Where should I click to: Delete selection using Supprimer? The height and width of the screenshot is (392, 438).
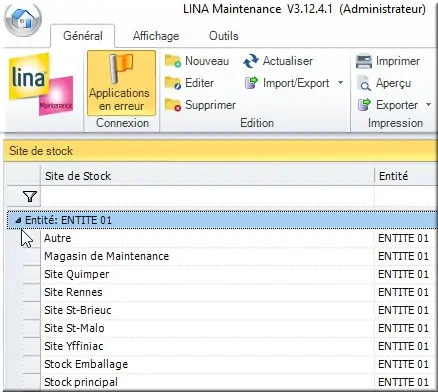pos(200,105)
